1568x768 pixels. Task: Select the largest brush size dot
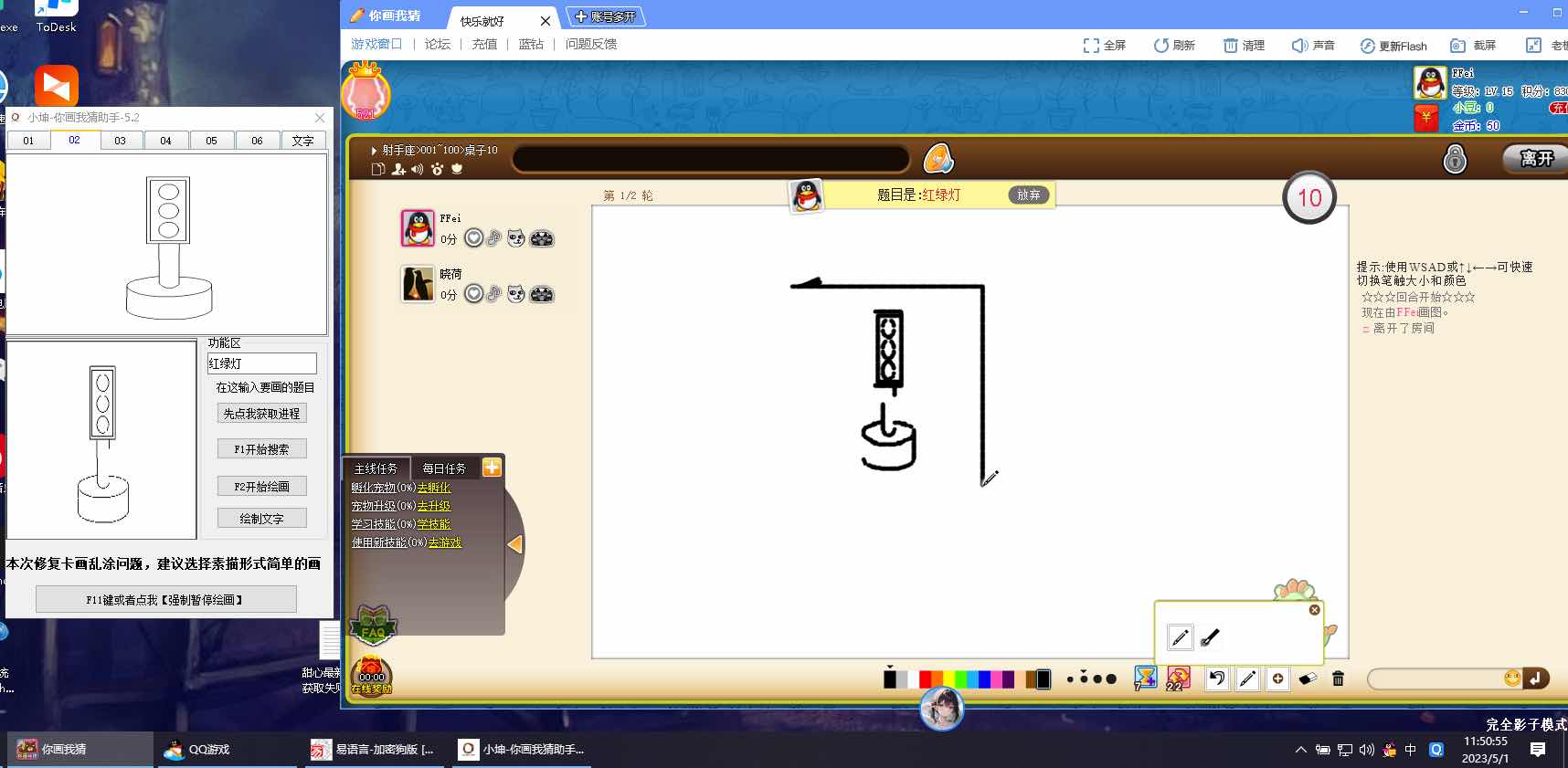tap(1111, 679)
